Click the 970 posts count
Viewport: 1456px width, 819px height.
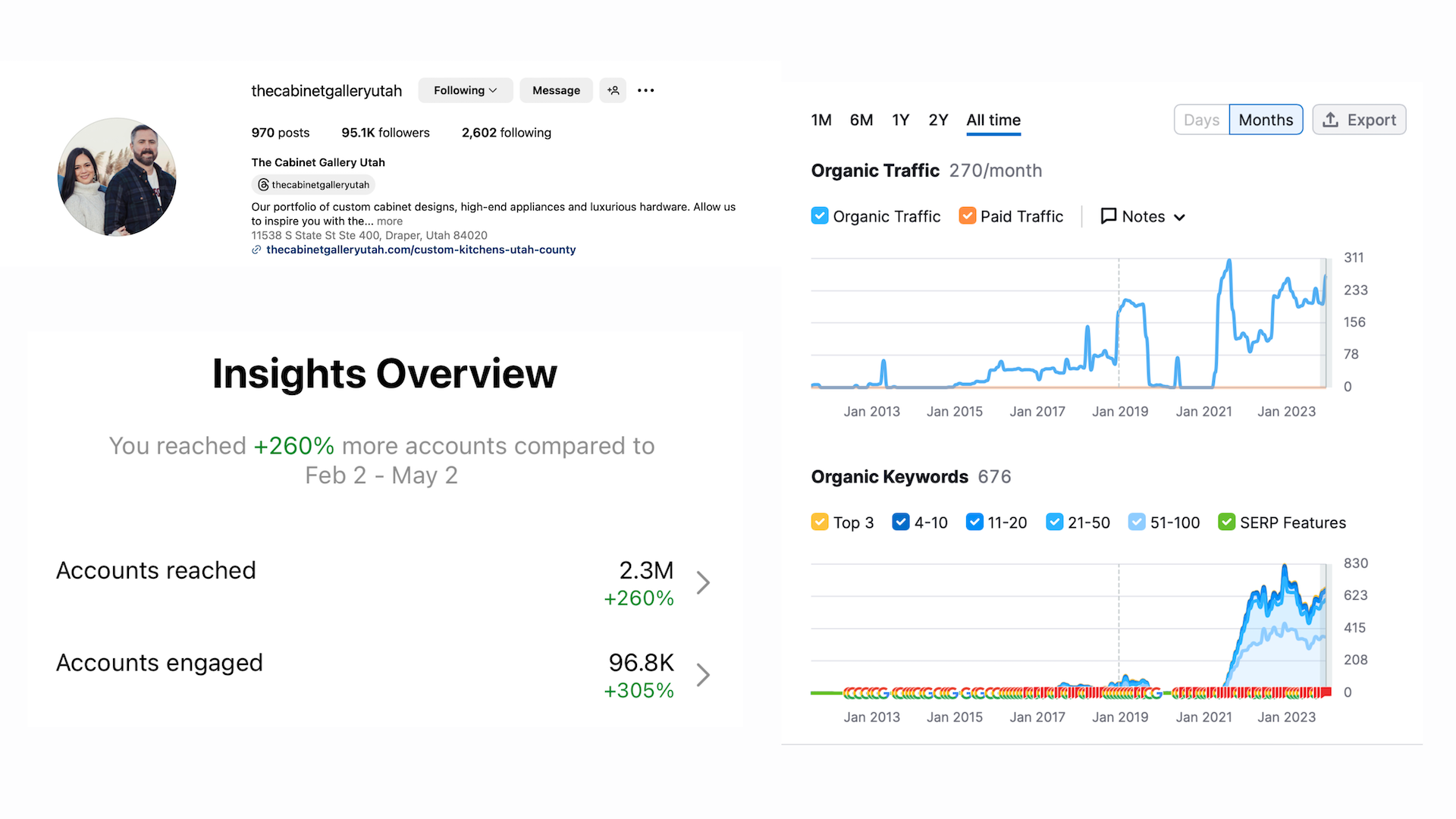(281, 133)
